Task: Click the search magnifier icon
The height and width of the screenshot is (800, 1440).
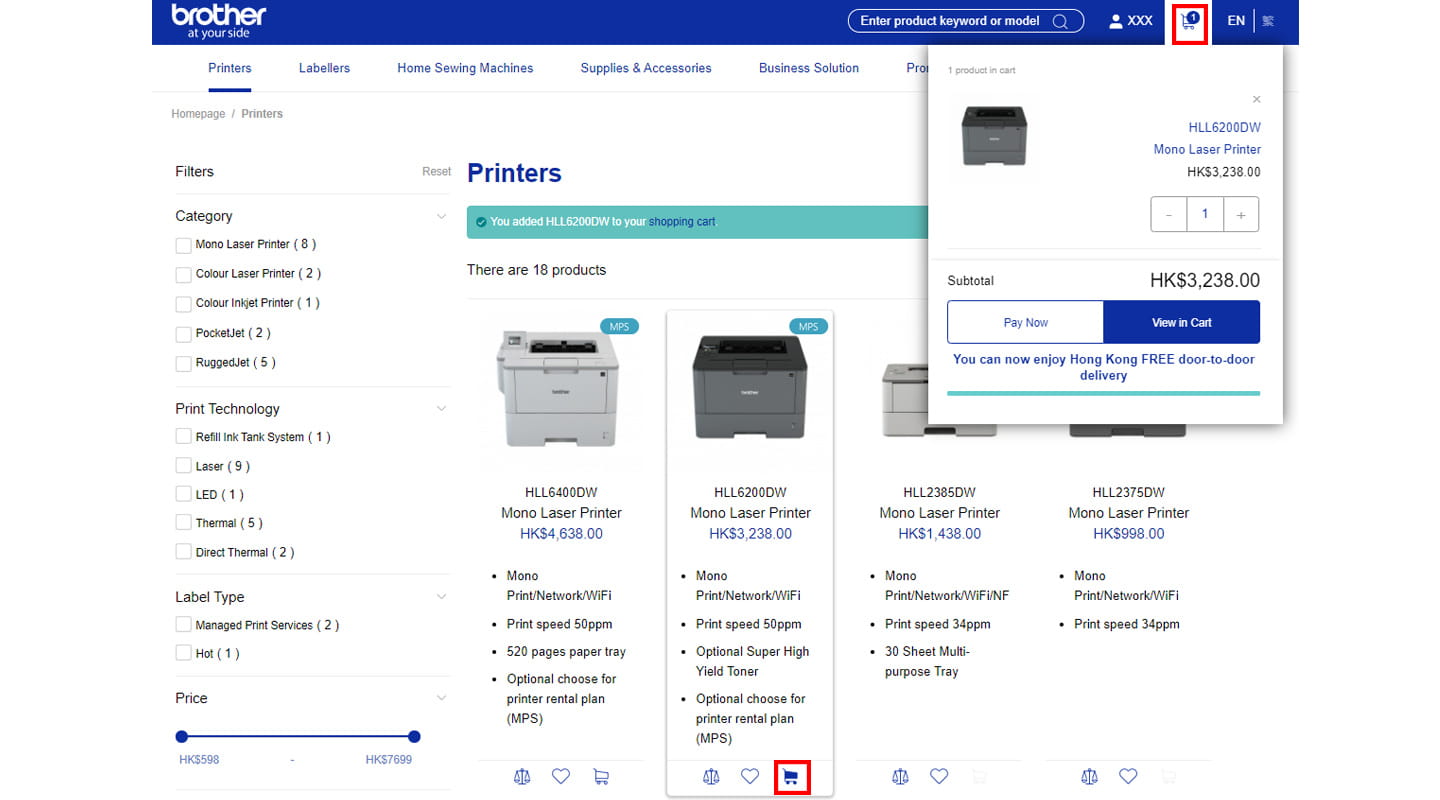Action: pos(1060,21)
